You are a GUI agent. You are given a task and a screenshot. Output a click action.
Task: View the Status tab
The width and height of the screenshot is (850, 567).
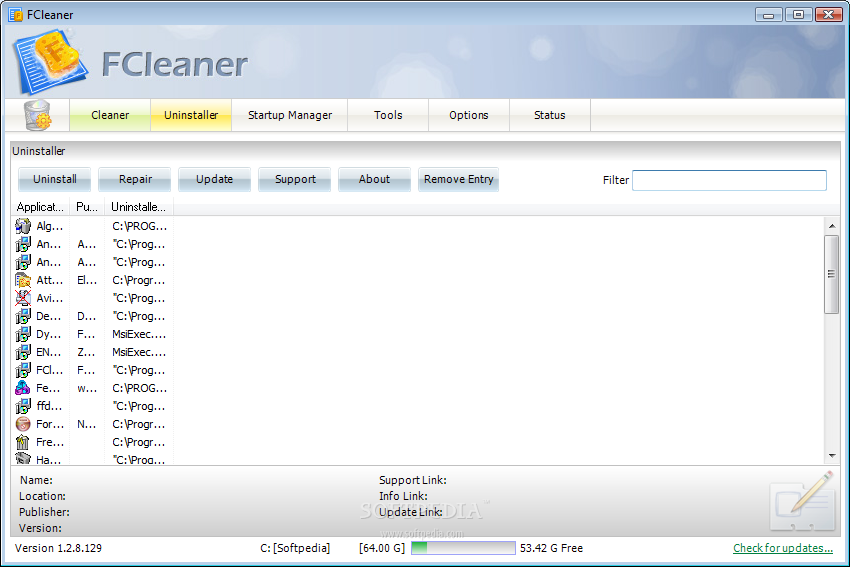point(550,115)
